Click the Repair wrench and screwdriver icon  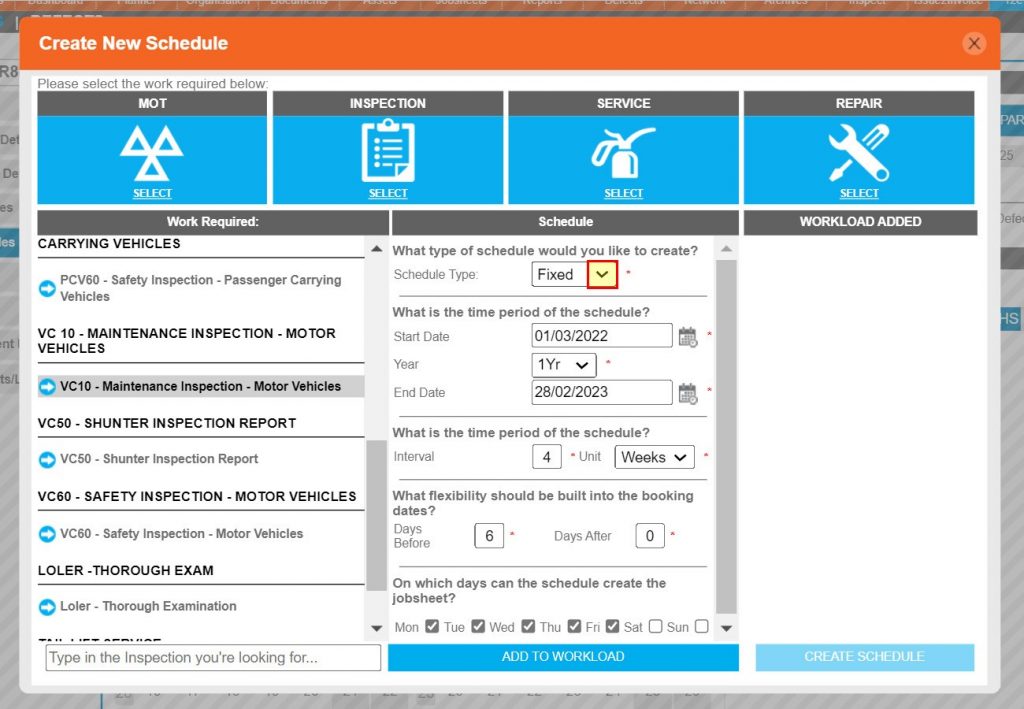(859, 148)
